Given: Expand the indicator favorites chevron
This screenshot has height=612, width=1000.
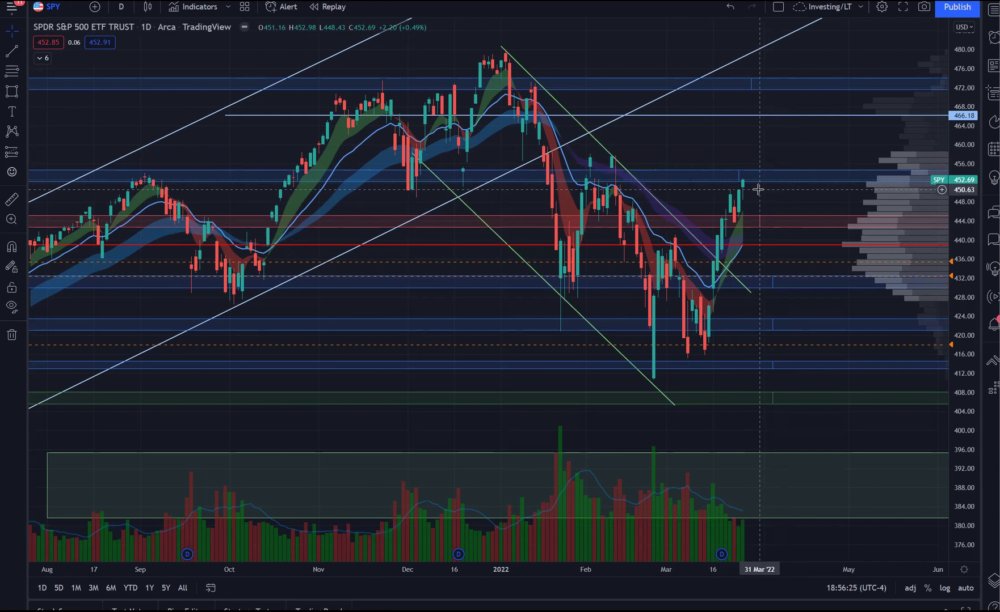Looking at the screenshot, I should pyautogui.click(x=228, y=7).
